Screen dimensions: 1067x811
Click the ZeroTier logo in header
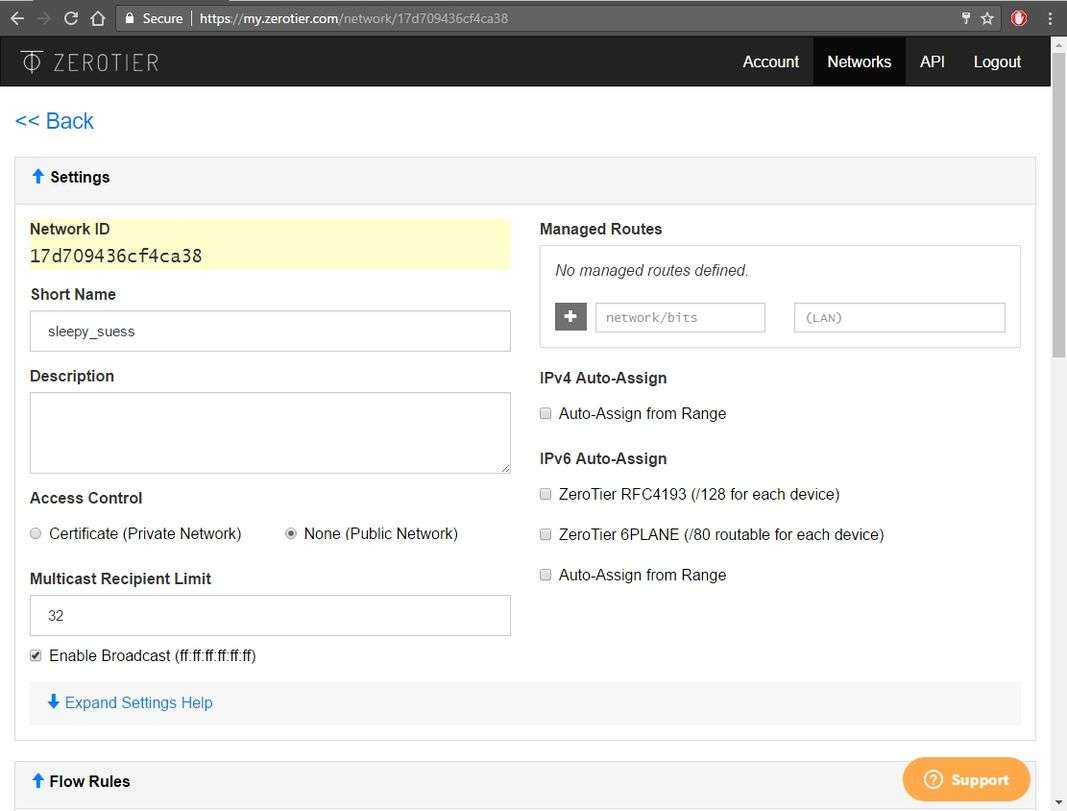point(89,62)
